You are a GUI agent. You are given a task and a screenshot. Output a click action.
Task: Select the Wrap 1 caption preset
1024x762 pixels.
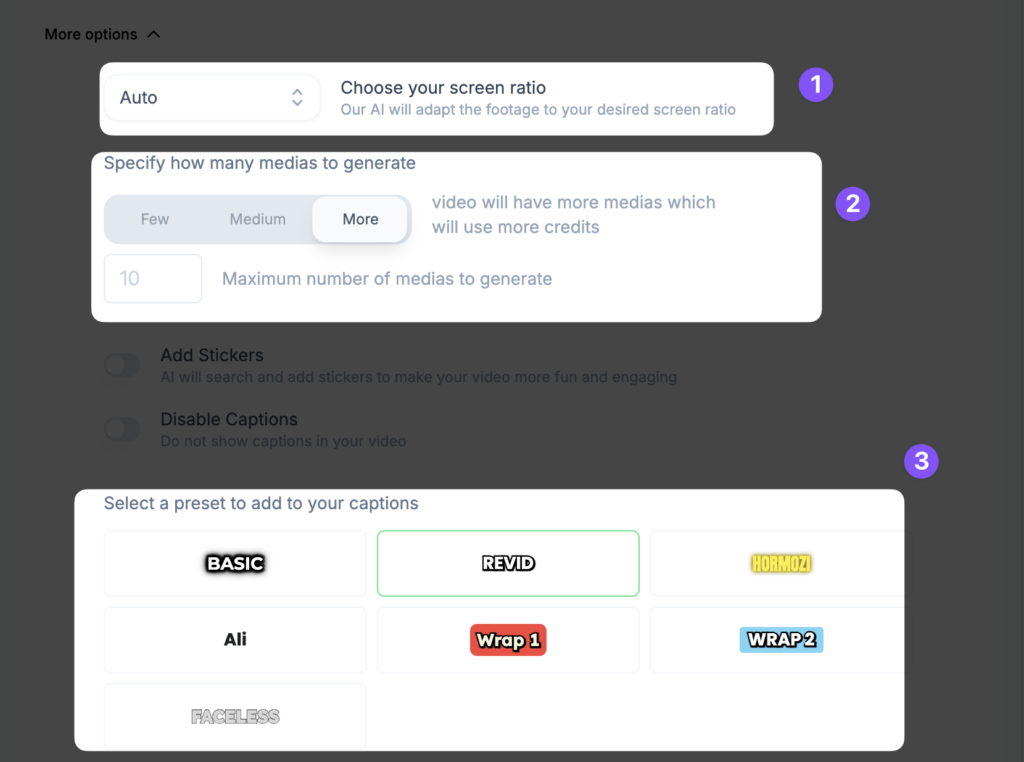tap(508, 639)
